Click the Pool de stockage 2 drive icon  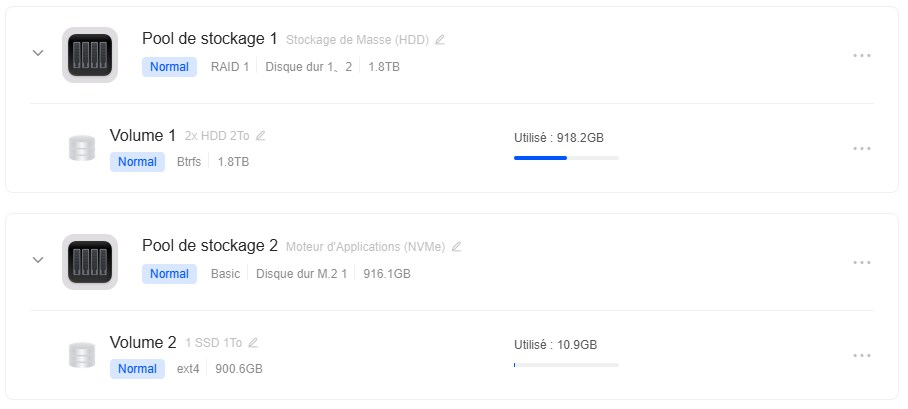tap(90, 262)
